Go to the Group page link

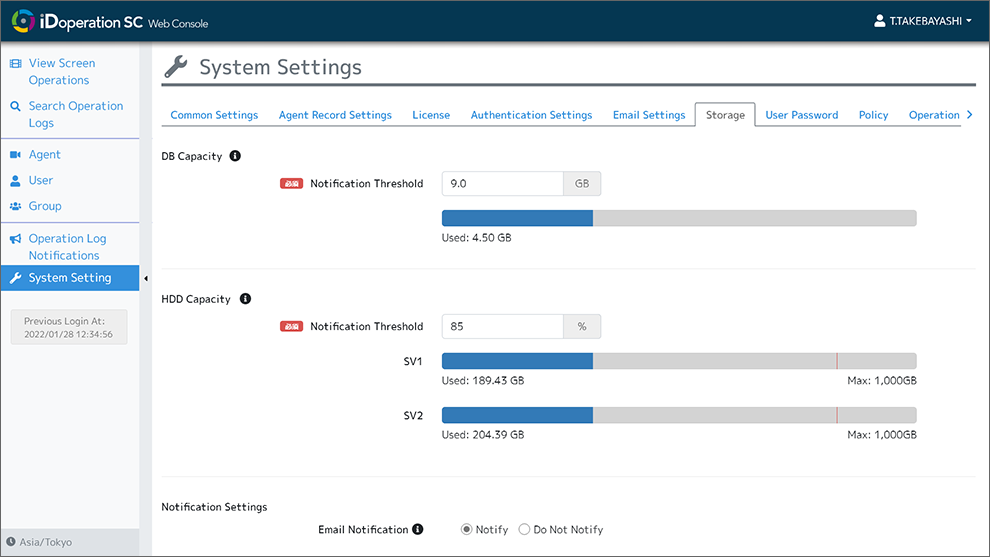coord(45,206)
